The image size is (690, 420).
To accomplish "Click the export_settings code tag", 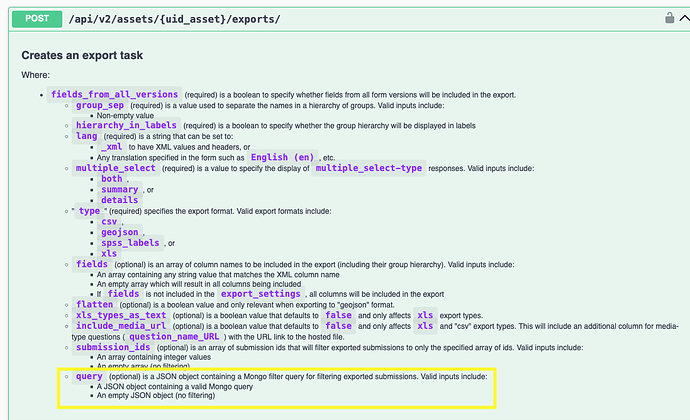I will 261,294.
